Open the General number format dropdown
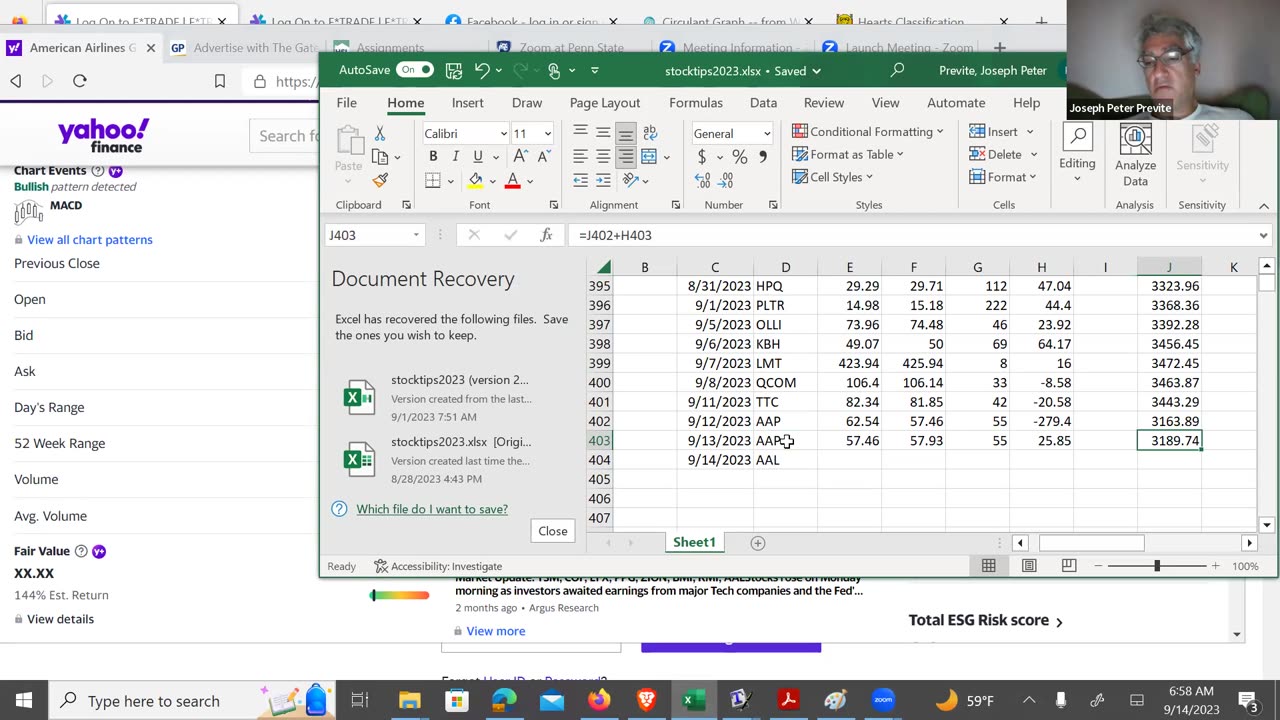 pos(767,134)
